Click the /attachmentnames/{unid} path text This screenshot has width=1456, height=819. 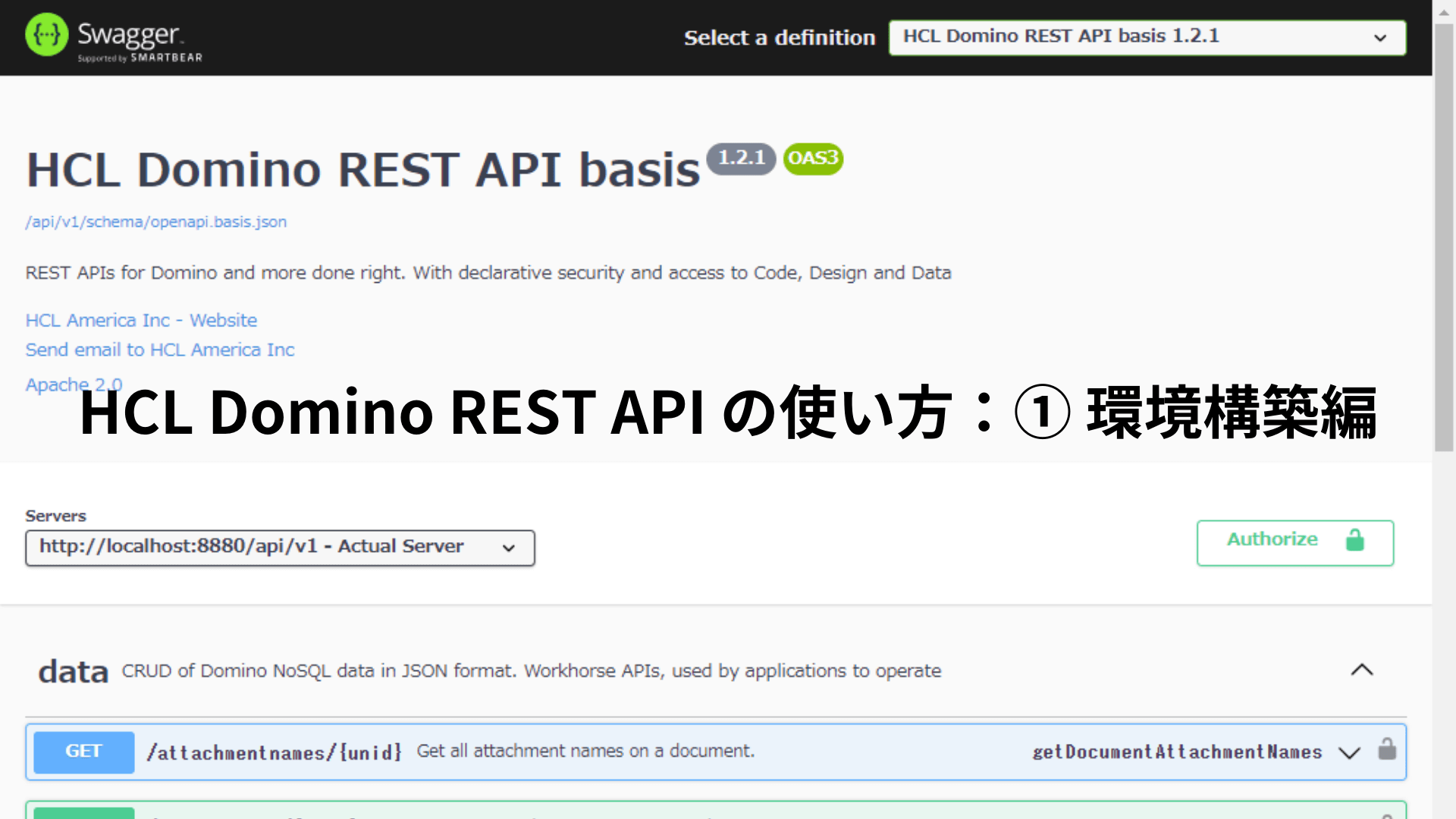click(x=274, y=752)
